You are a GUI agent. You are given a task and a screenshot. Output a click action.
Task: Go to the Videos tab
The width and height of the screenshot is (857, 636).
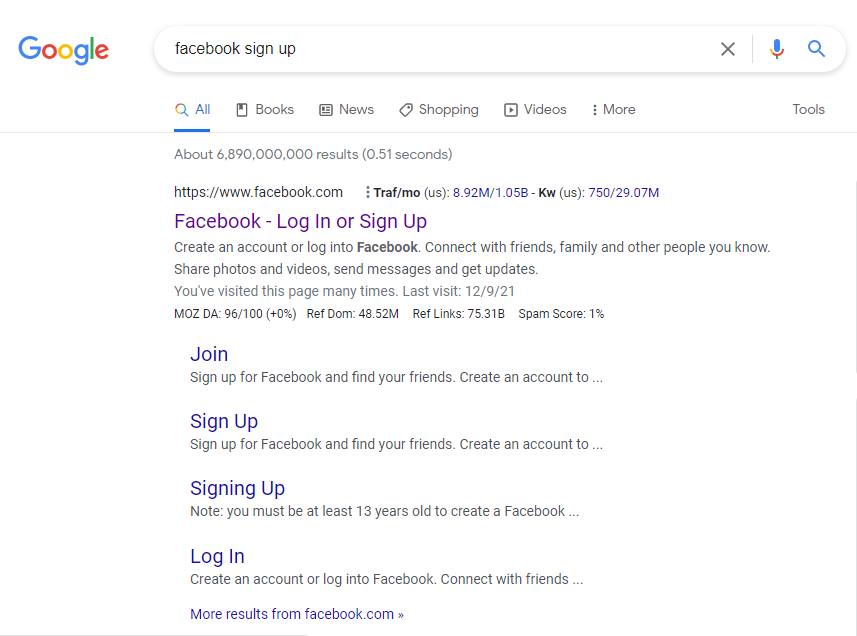pos(535,110)
